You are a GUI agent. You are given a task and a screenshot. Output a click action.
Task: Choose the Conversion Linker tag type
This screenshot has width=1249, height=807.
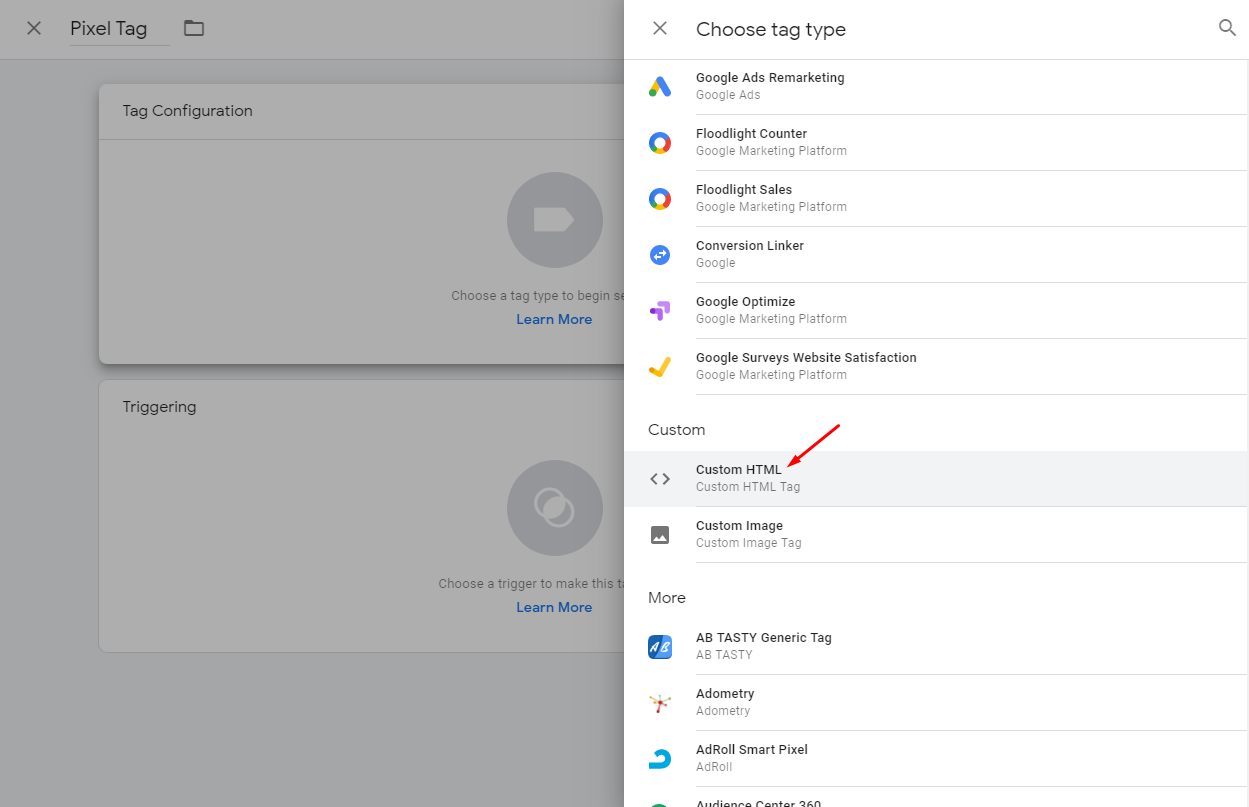click(x=936, y=255)
